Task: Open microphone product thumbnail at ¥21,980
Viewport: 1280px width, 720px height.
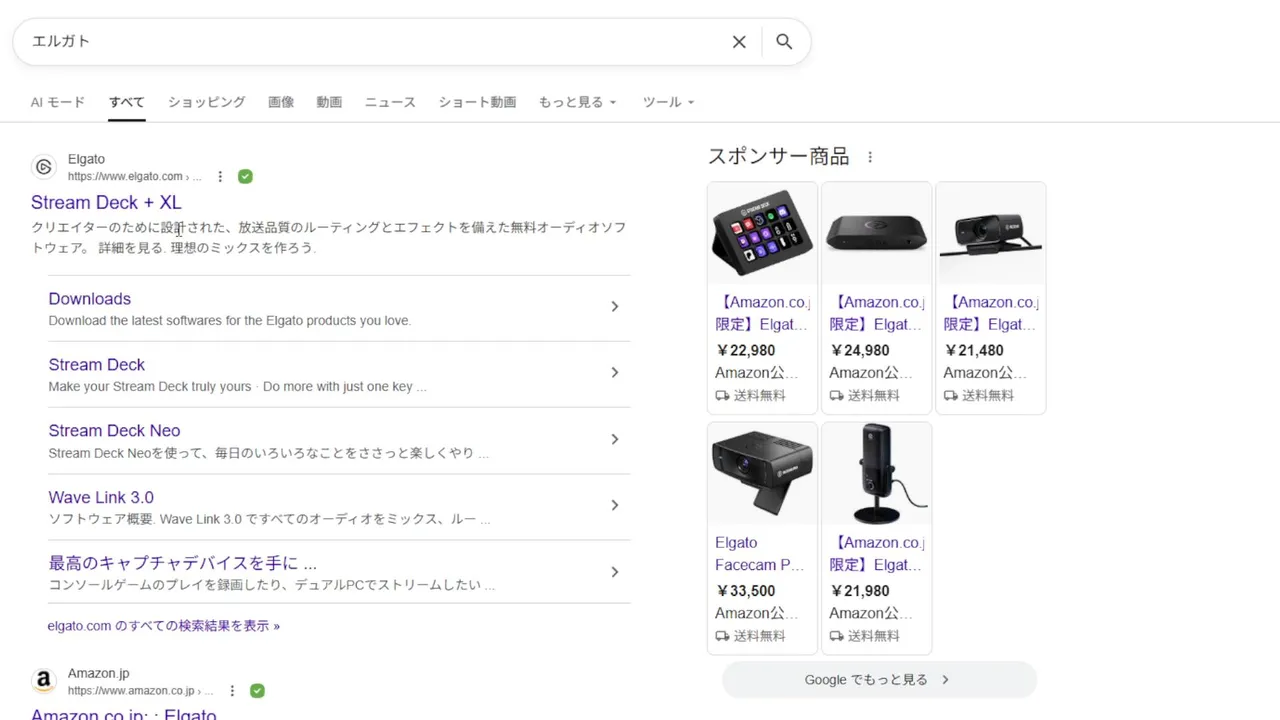Action: pos(876,474)
